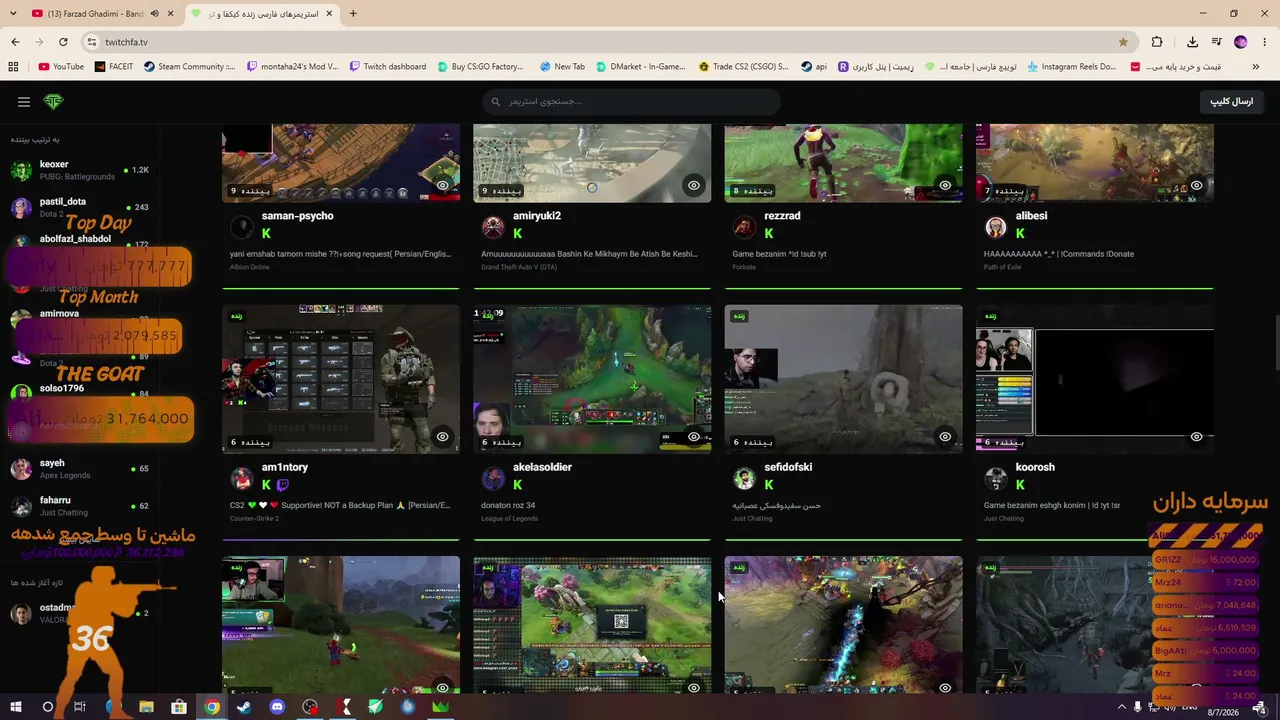The image size is (1280, 720).
Task: Click the Send Clip button (ارسال کلیپ)
Action: click(1231, 101)
